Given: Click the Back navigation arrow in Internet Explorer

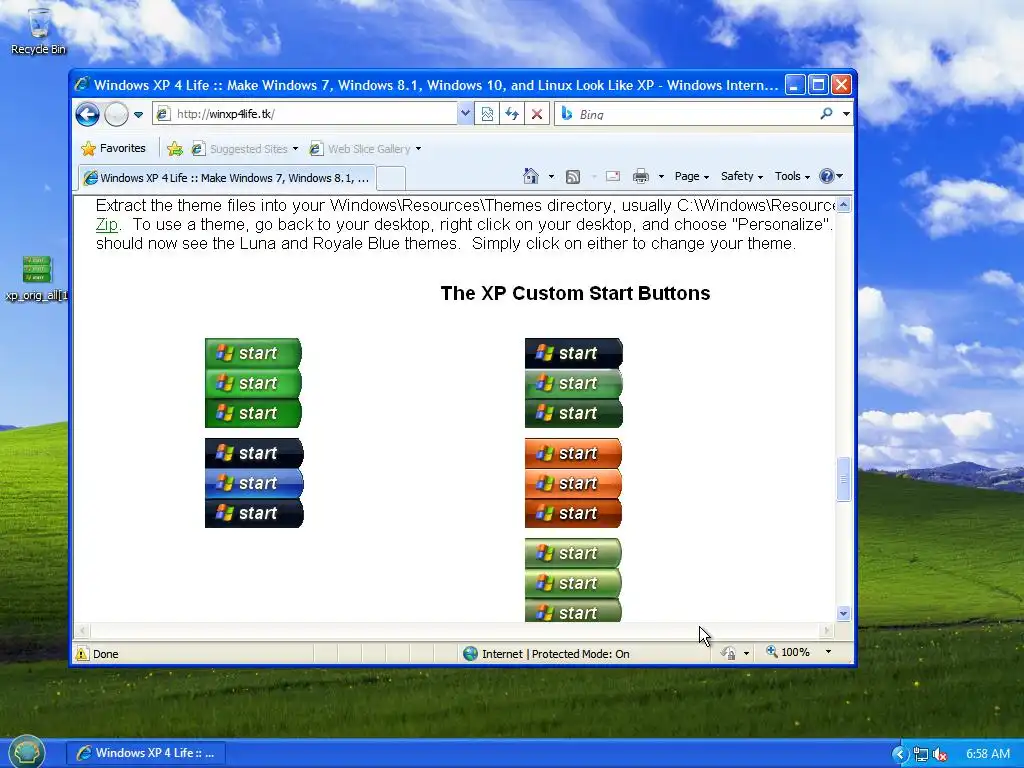Looking at the screenshot, I should (88, 114).
